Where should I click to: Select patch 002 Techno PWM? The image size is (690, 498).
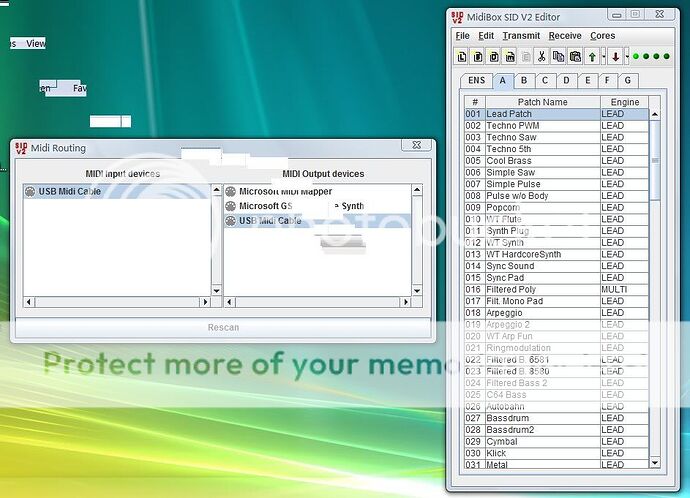pyautogui.click(x=557, y=126)
